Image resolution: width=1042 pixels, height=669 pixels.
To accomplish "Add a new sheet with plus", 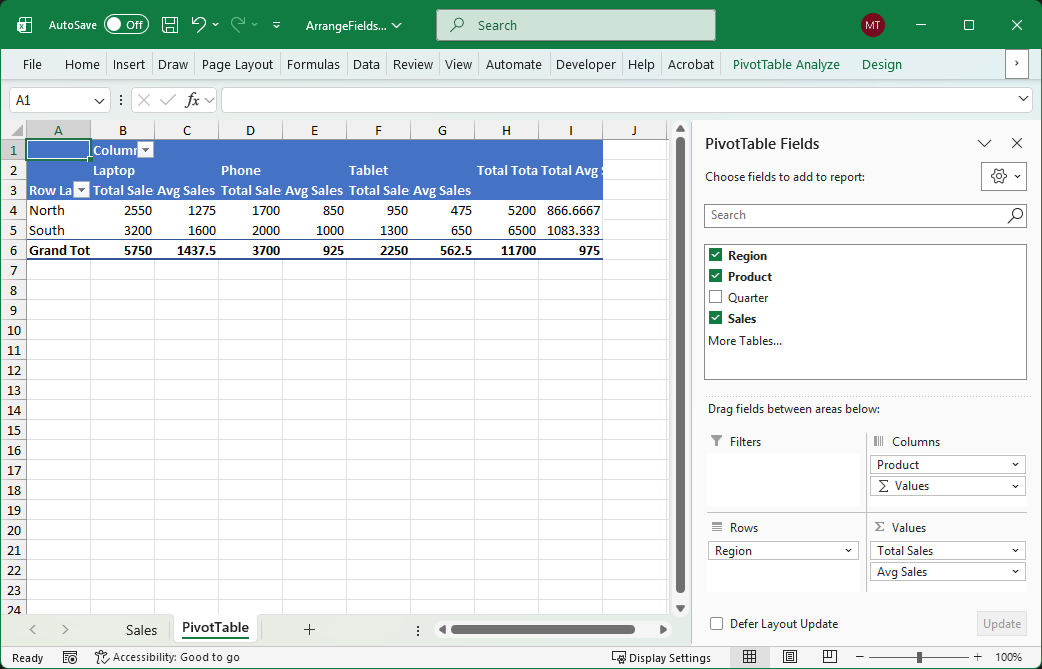I will point(309,629).
